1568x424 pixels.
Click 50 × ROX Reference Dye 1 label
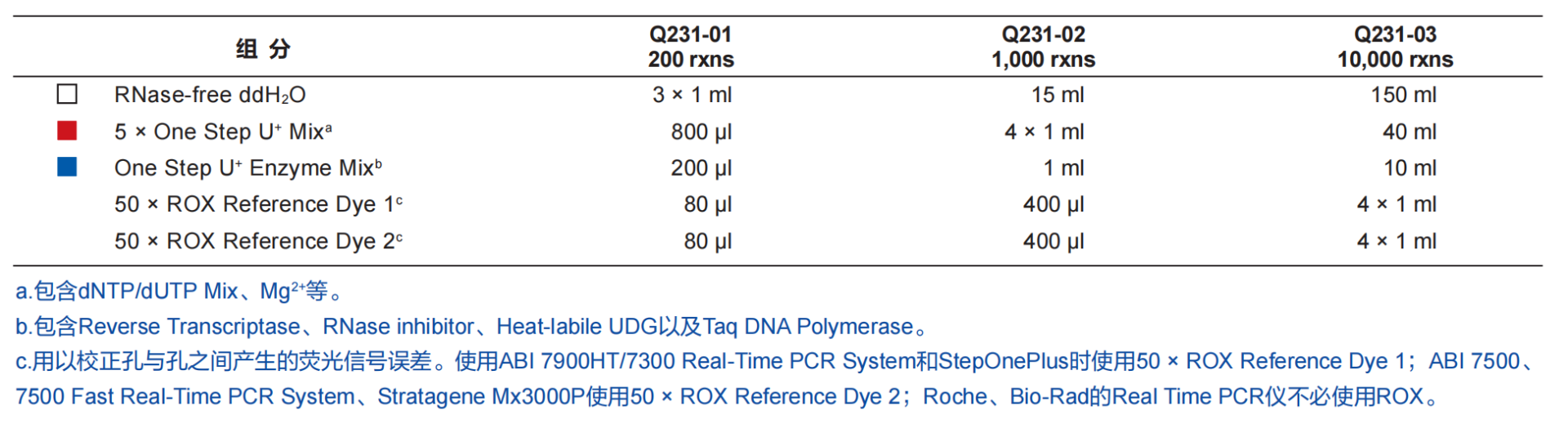[x=258, y=204]
